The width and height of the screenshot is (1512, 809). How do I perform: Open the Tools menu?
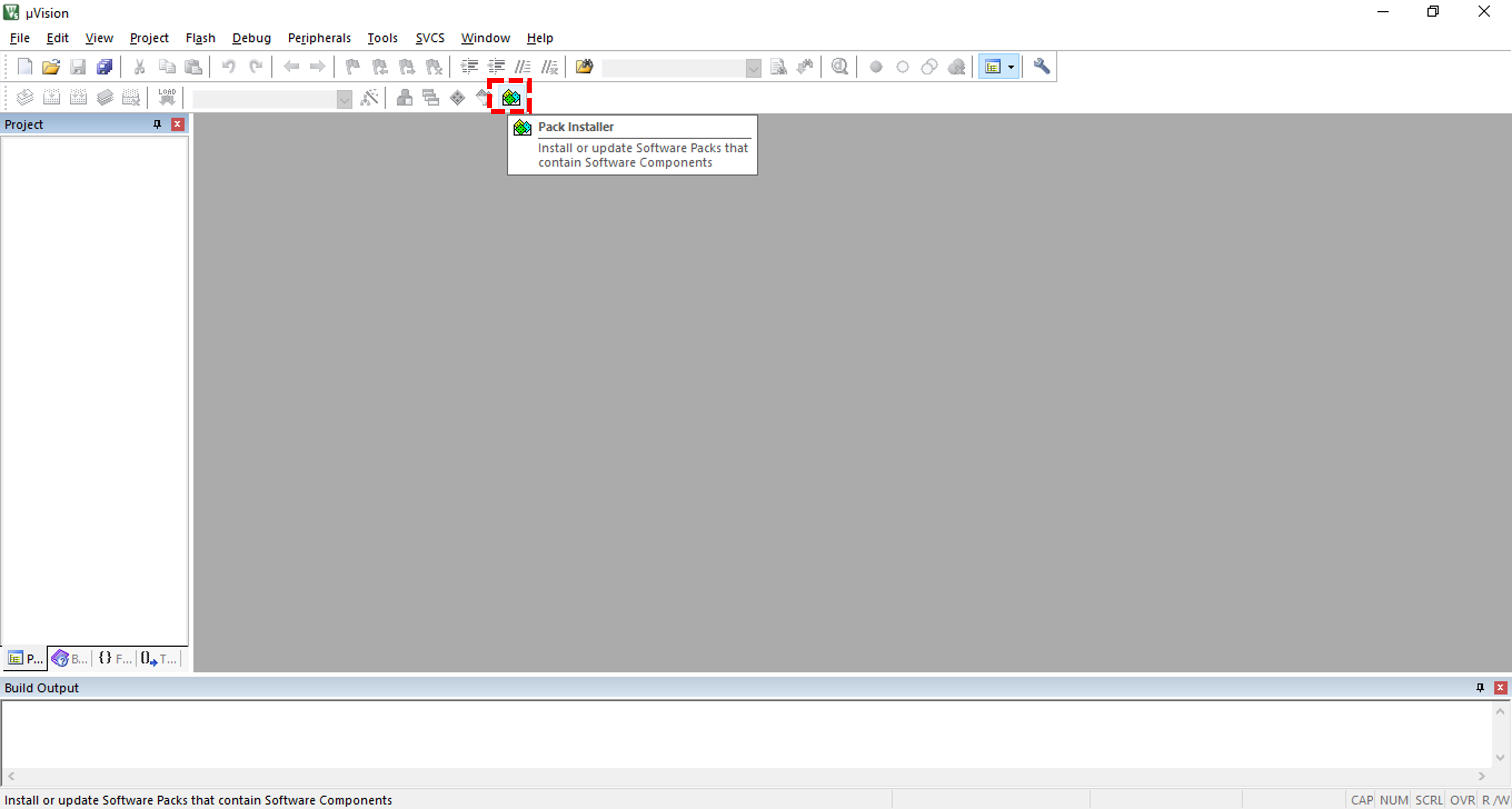382,38
